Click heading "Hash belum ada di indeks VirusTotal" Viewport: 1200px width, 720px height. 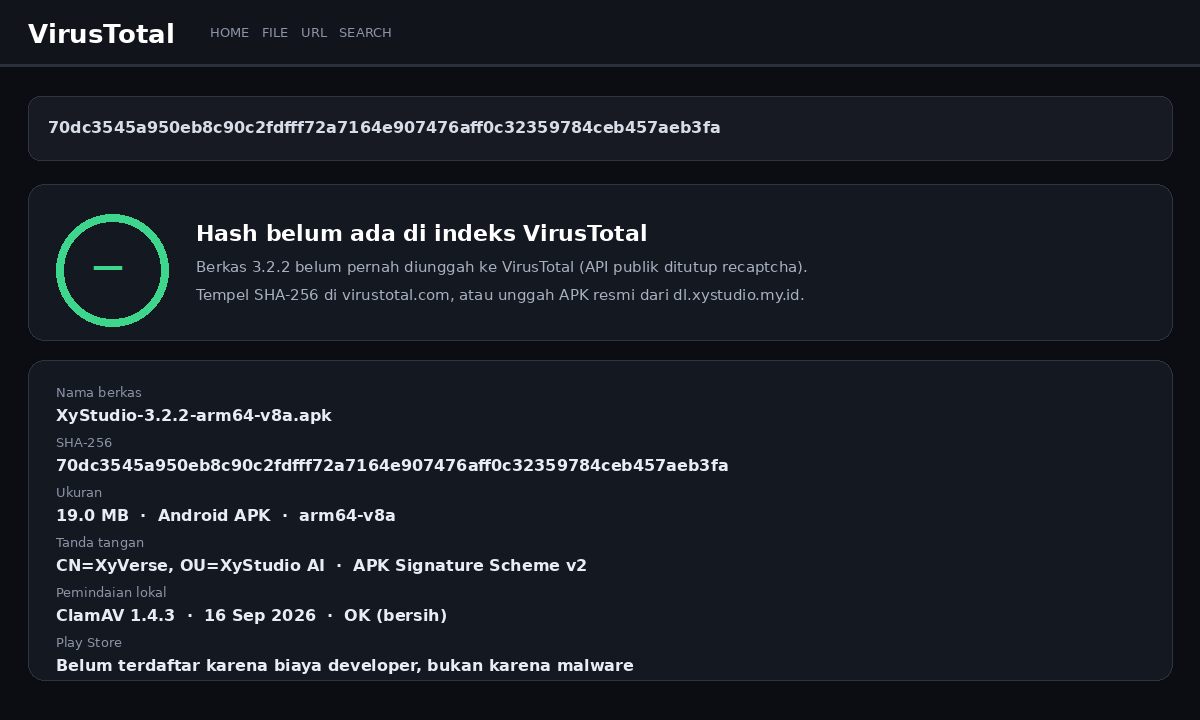[x=421, y=234]
